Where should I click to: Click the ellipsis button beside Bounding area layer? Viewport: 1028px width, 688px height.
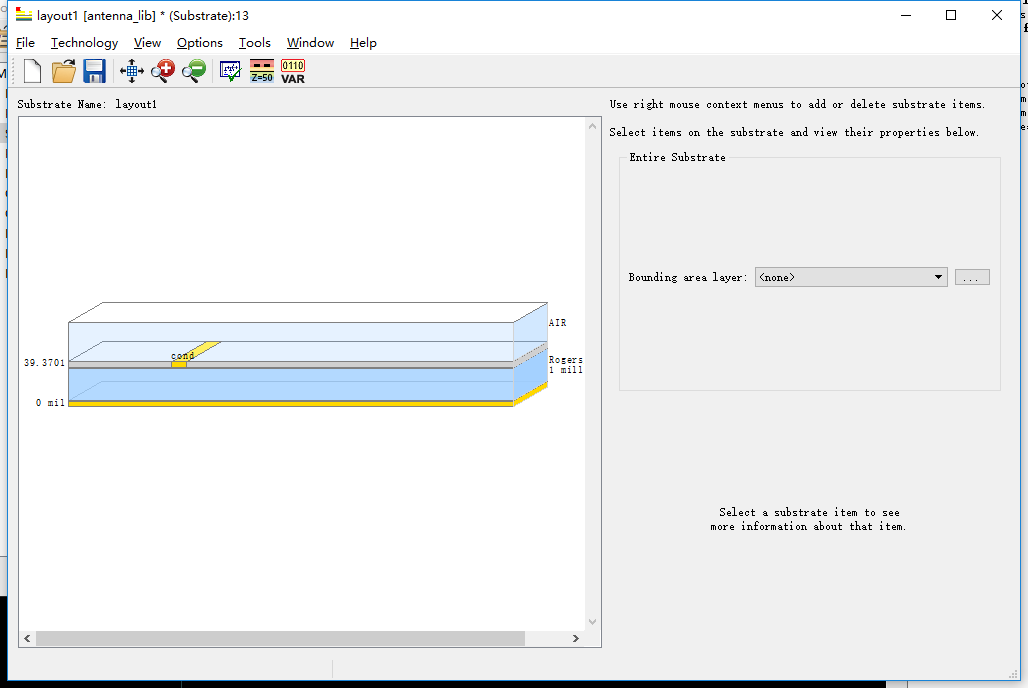971,277
